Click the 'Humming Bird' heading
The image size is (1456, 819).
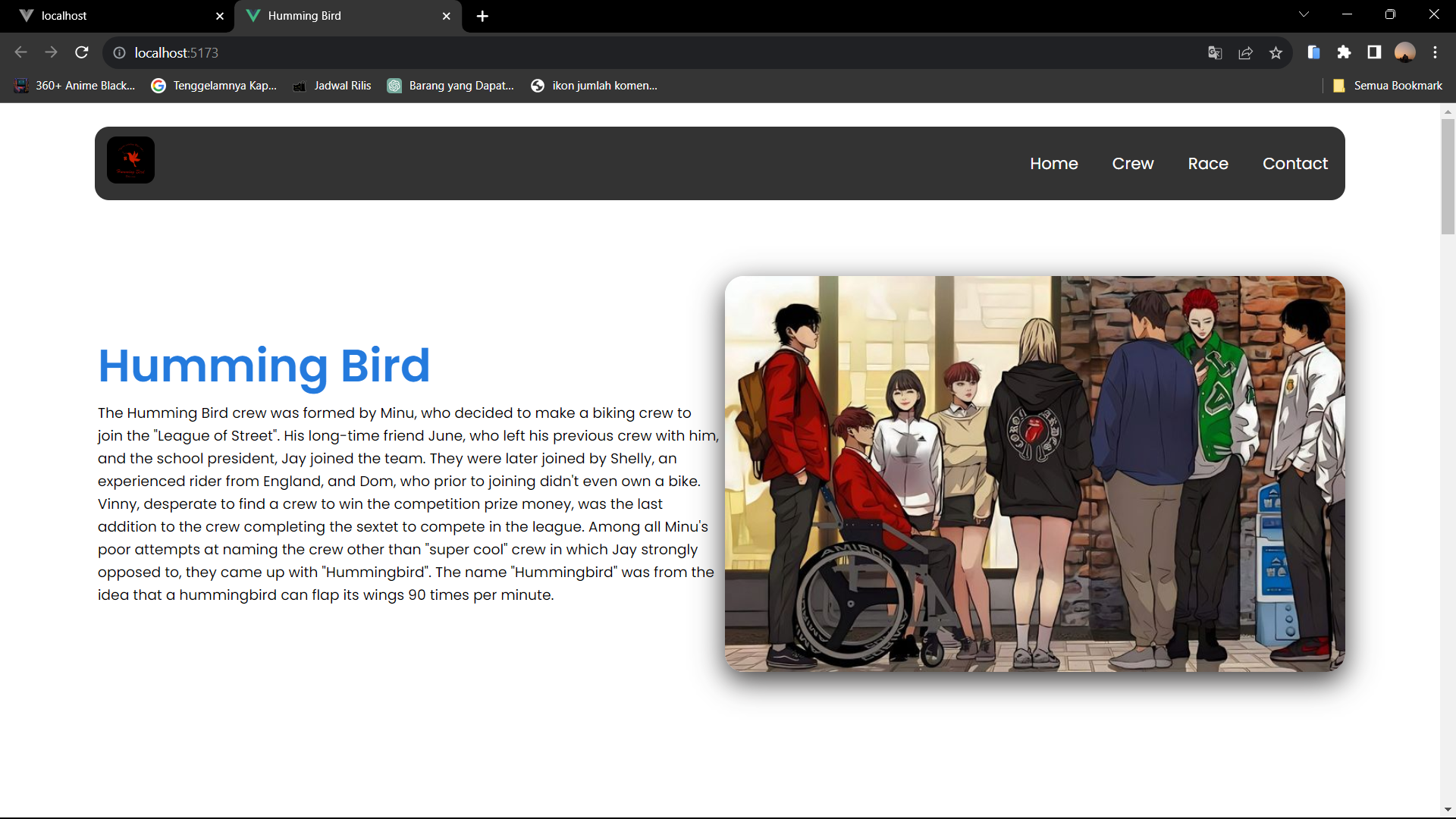[264, 366]
